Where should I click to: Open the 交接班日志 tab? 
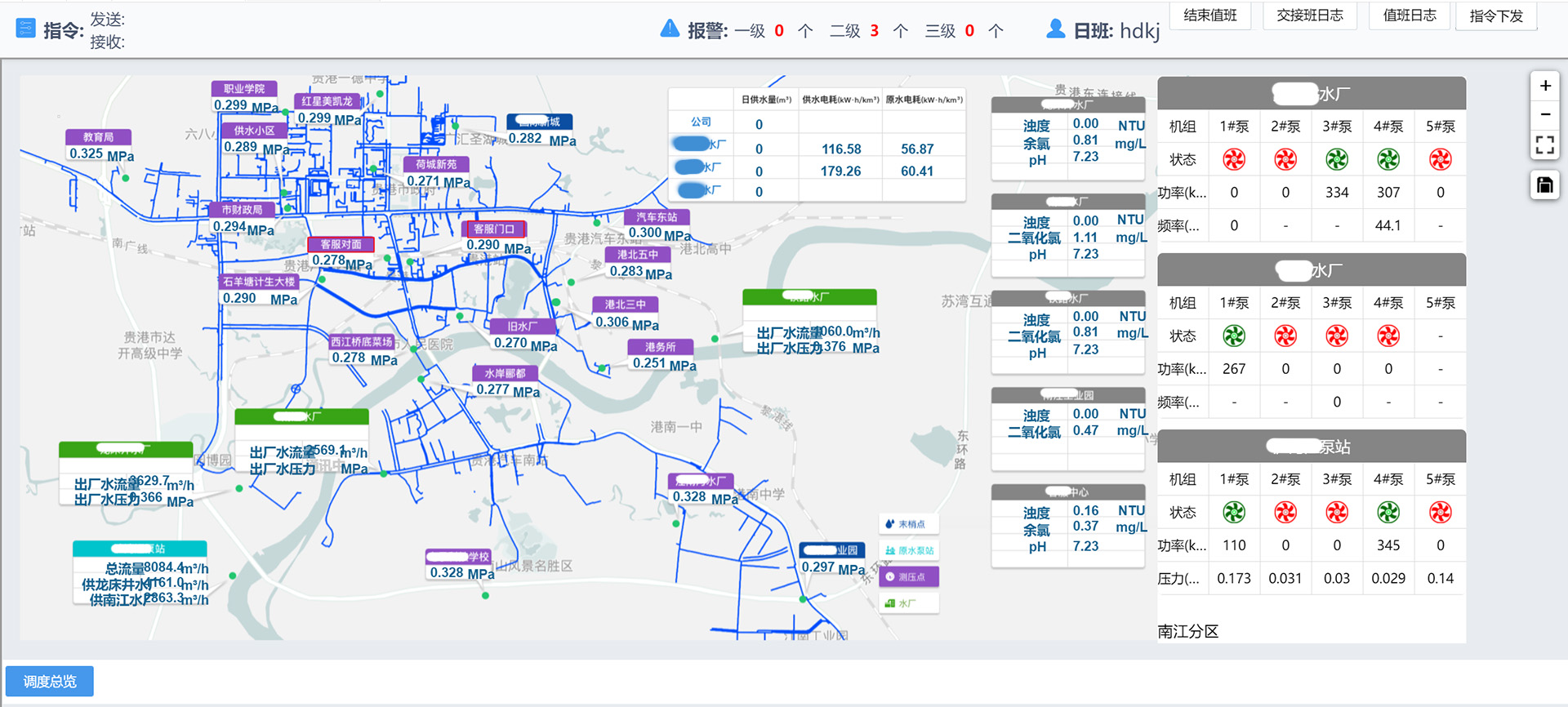[1309, 16]
